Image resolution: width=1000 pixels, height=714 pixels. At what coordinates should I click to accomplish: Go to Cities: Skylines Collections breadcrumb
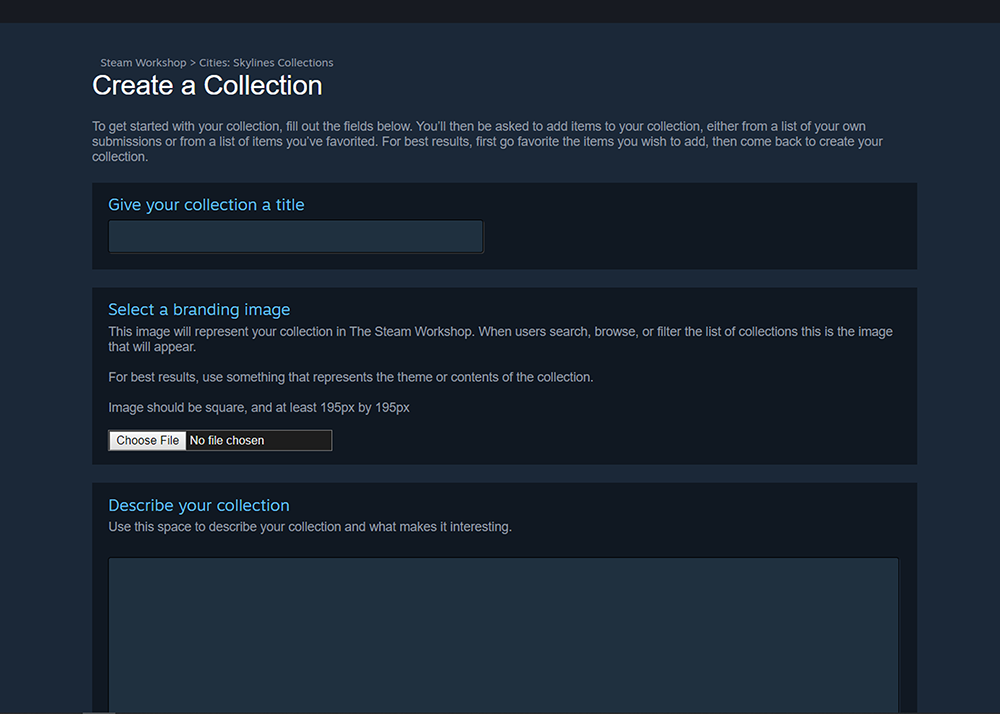coord(266,63)
